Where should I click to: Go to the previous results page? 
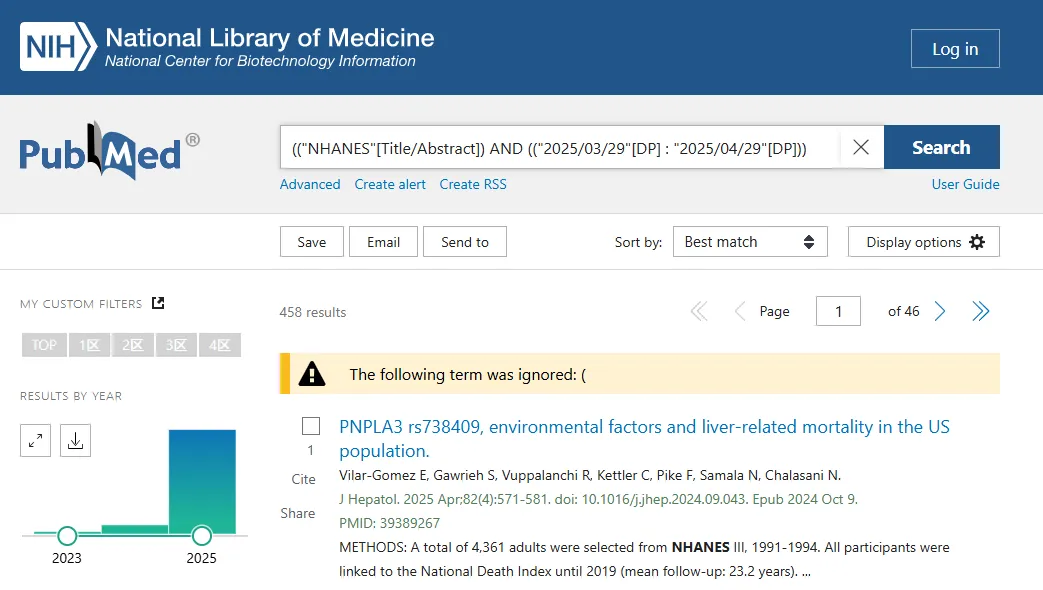coord(740,311)
